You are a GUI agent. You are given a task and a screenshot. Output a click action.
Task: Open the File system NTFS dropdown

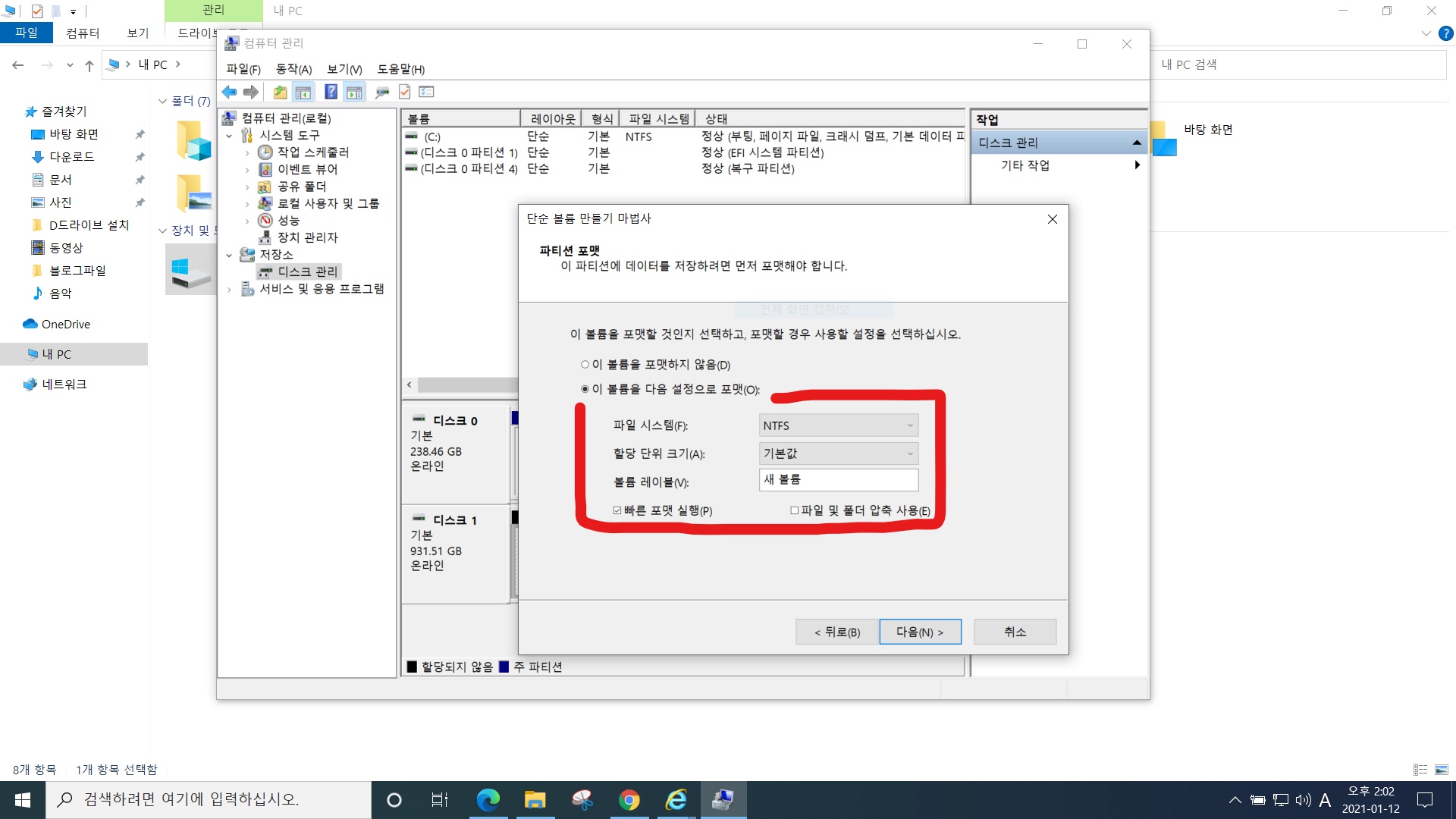[x=838, y=425]
